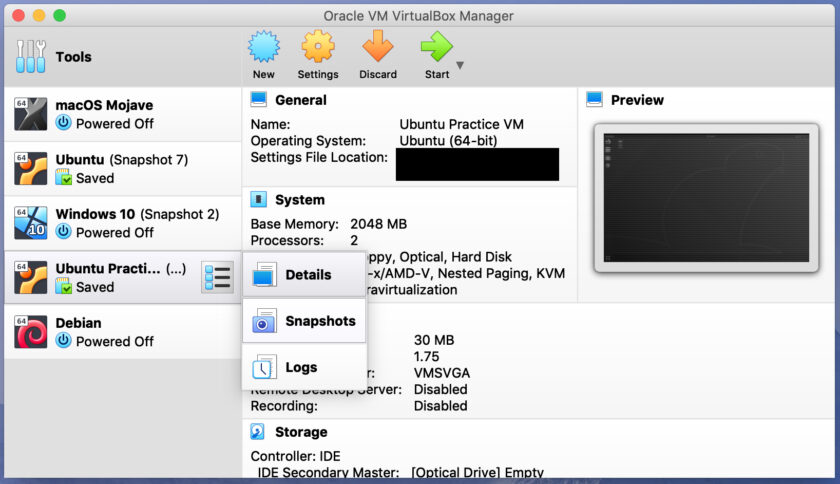Click the macOS Mojave OS icon
This screenshot has width=840, height=484.
point(31,114)
